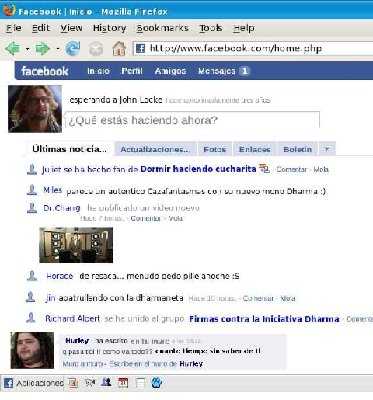Click the green forward arrow button

pyautogui.click(x=43, y=49)
